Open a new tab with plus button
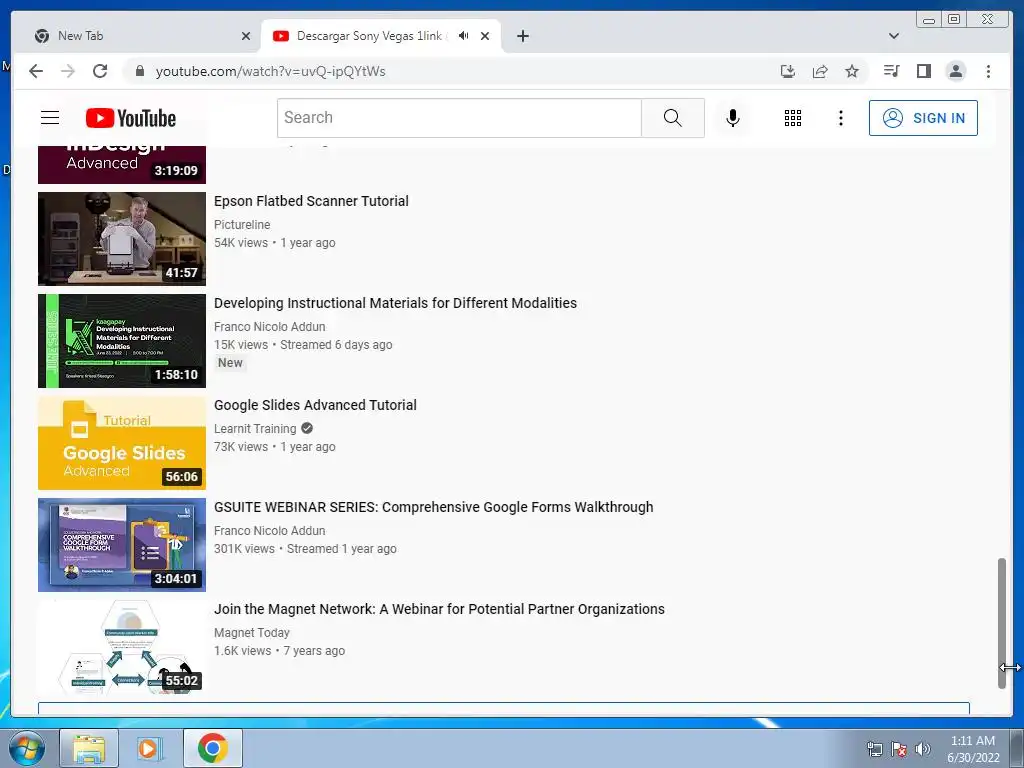The width and height of the screenshot is (1024, 768). [x=522, y=36]
